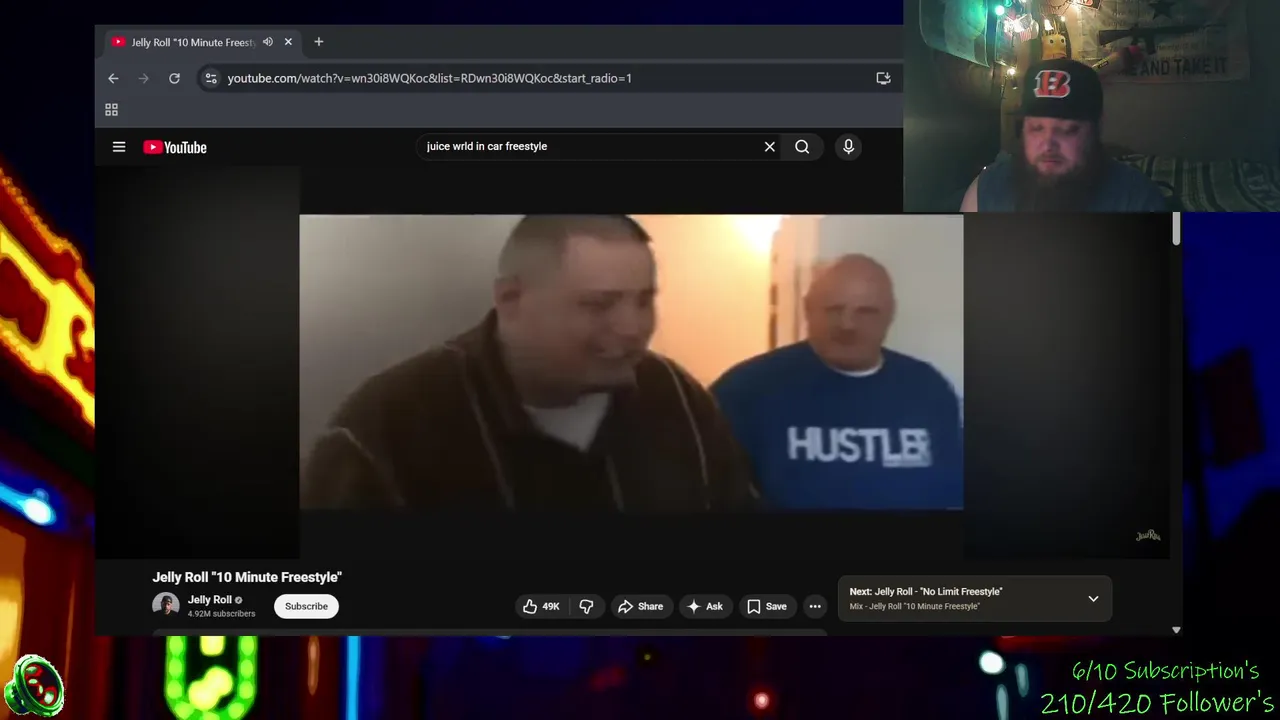Like the video with thumbs up

(541, 606)
